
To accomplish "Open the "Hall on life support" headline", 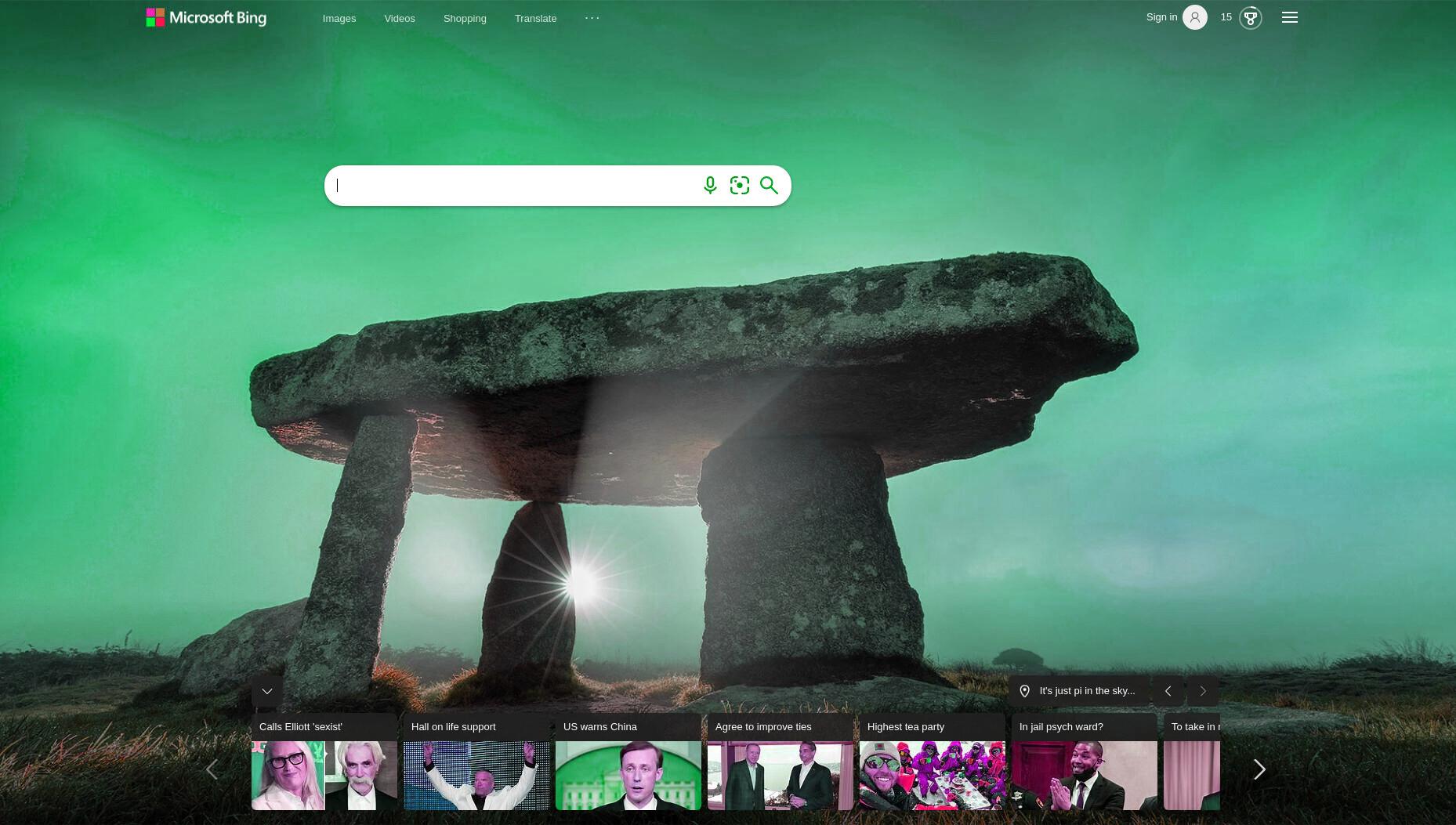I will (453, 727).
